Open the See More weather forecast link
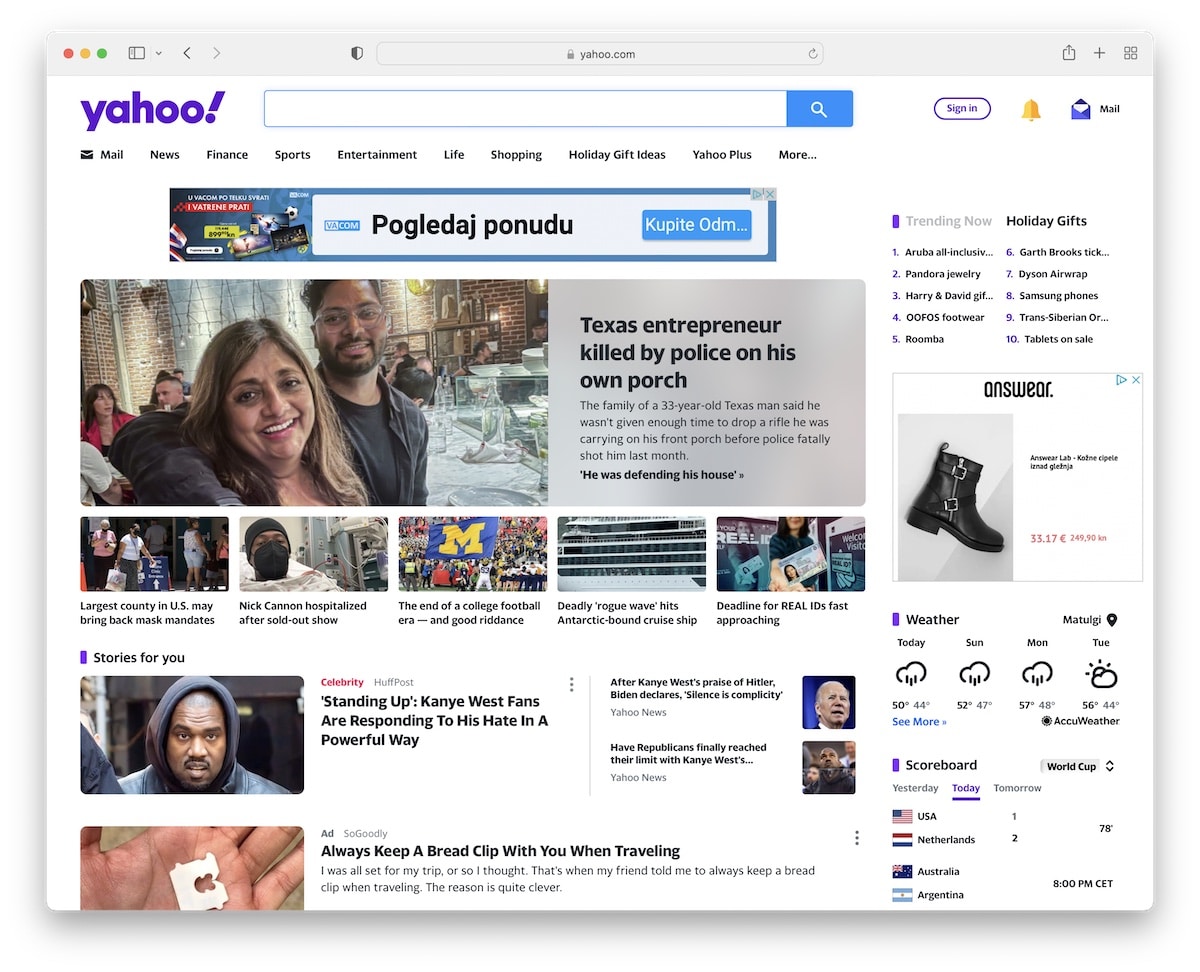Viewport: 1200px width, 972px height. [x=916, y=721]
